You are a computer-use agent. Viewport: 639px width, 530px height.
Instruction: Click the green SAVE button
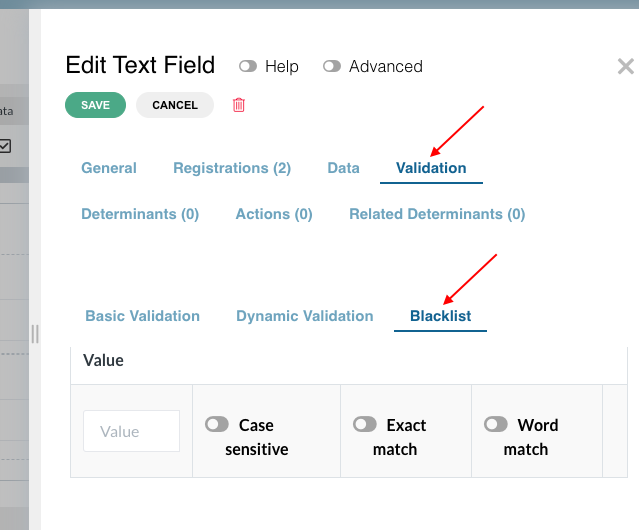pyautogui.click(x=95, y=105)
